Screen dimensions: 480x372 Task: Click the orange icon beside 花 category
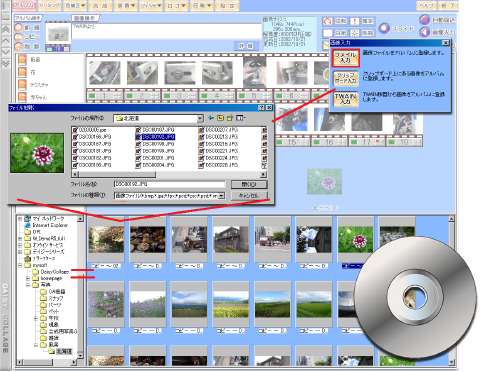coord(22,72)
